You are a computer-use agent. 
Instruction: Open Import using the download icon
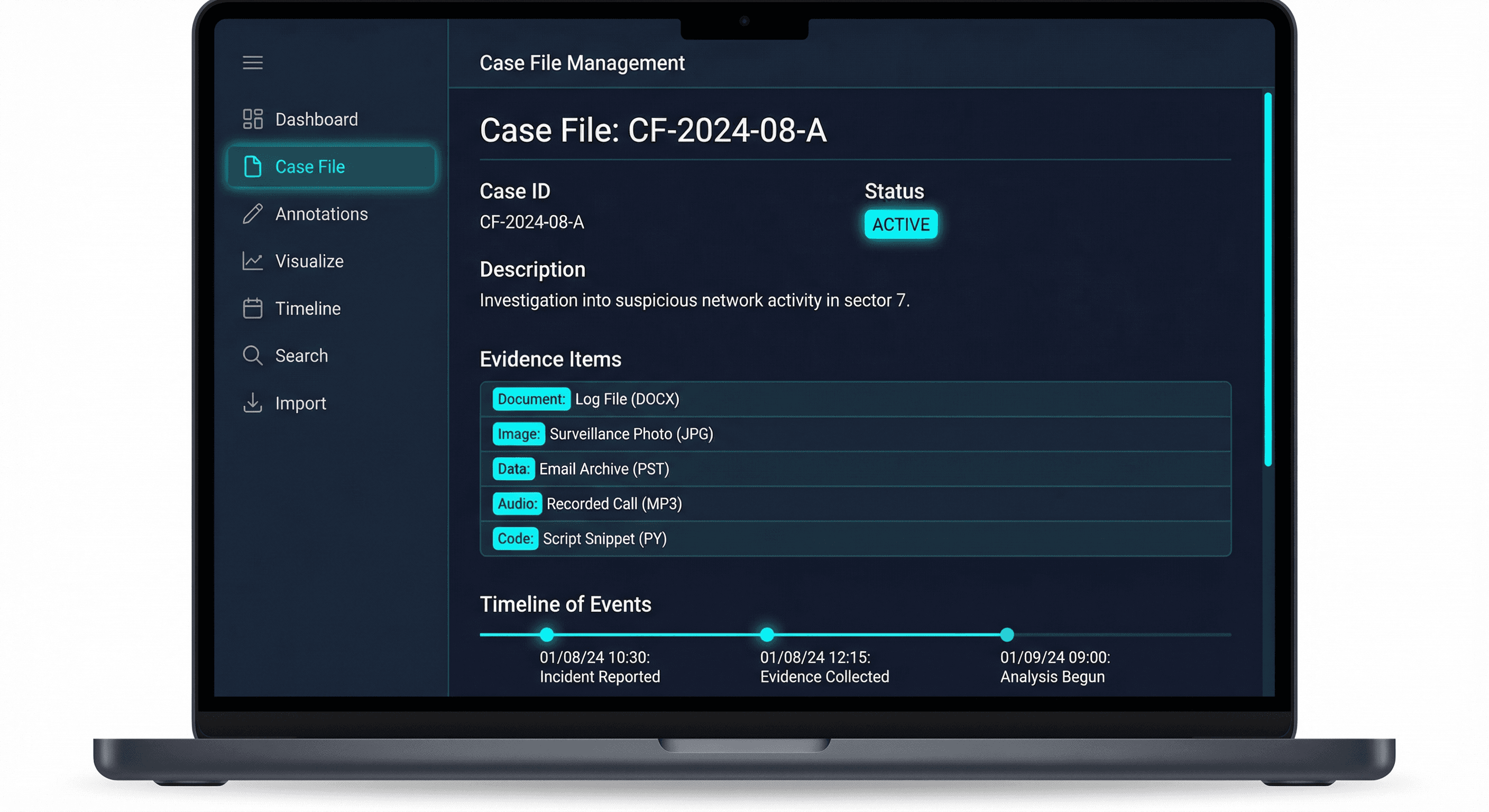[x=252, y=403]
